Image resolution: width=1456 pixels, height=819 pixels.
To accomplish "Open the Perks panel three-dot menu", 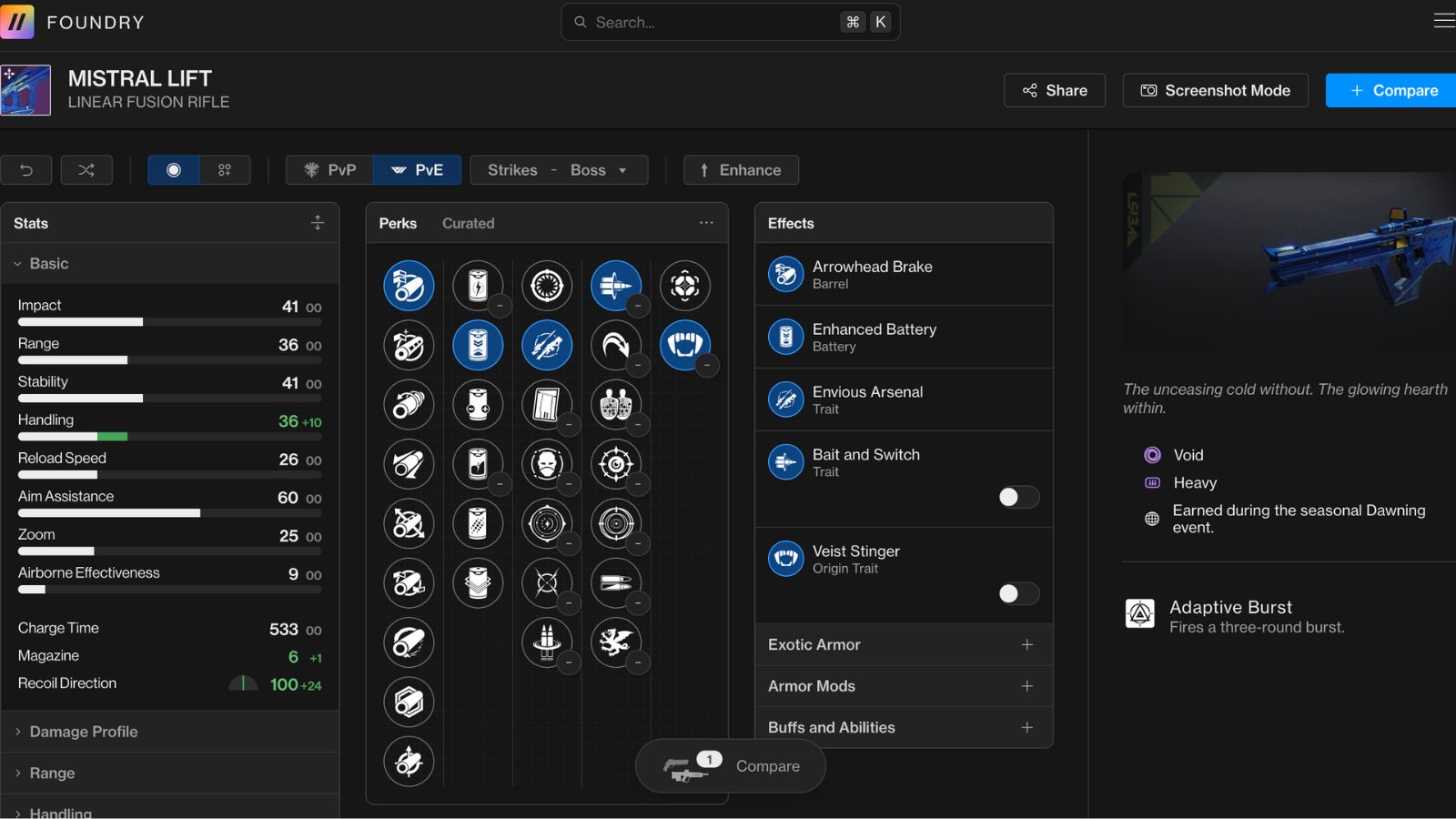I will click(706, 223).
